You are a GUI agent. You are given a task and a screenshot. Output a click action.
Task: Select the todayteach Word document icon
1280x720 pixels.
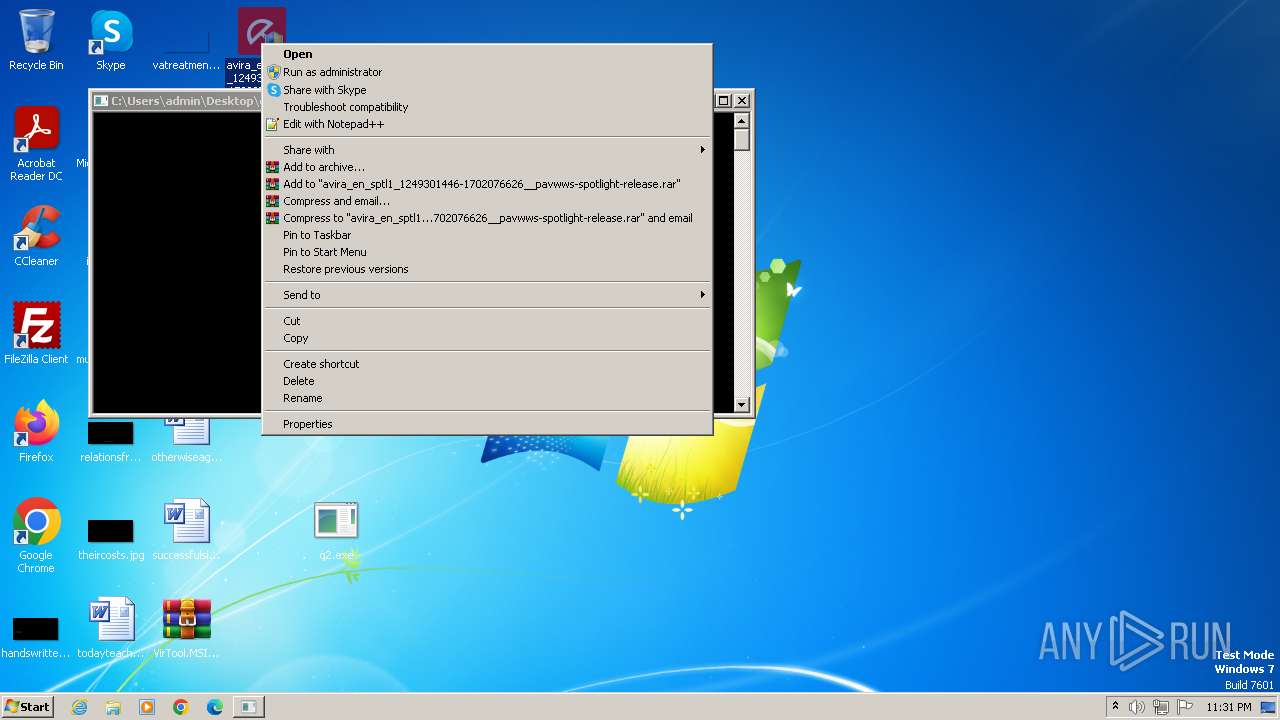111,628
